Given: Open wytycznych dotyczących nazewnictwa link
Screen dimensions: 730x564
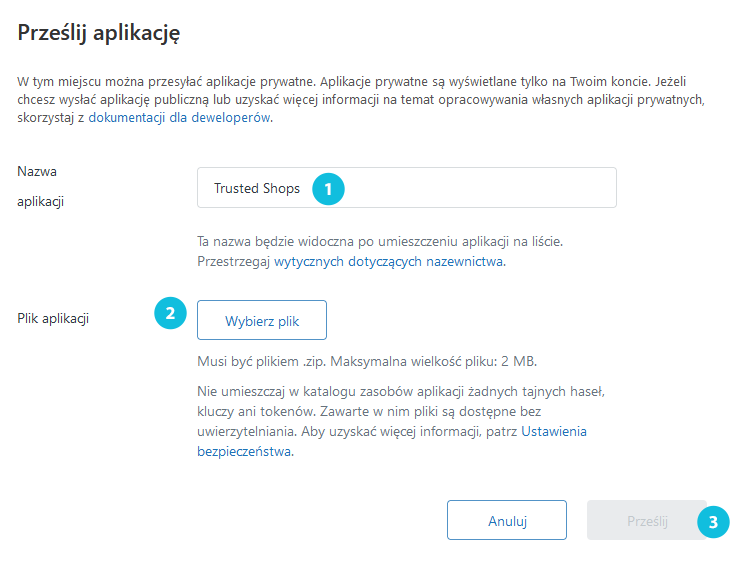Looking at the screenshot, I should pyautogui.click(x=389, y=261).
